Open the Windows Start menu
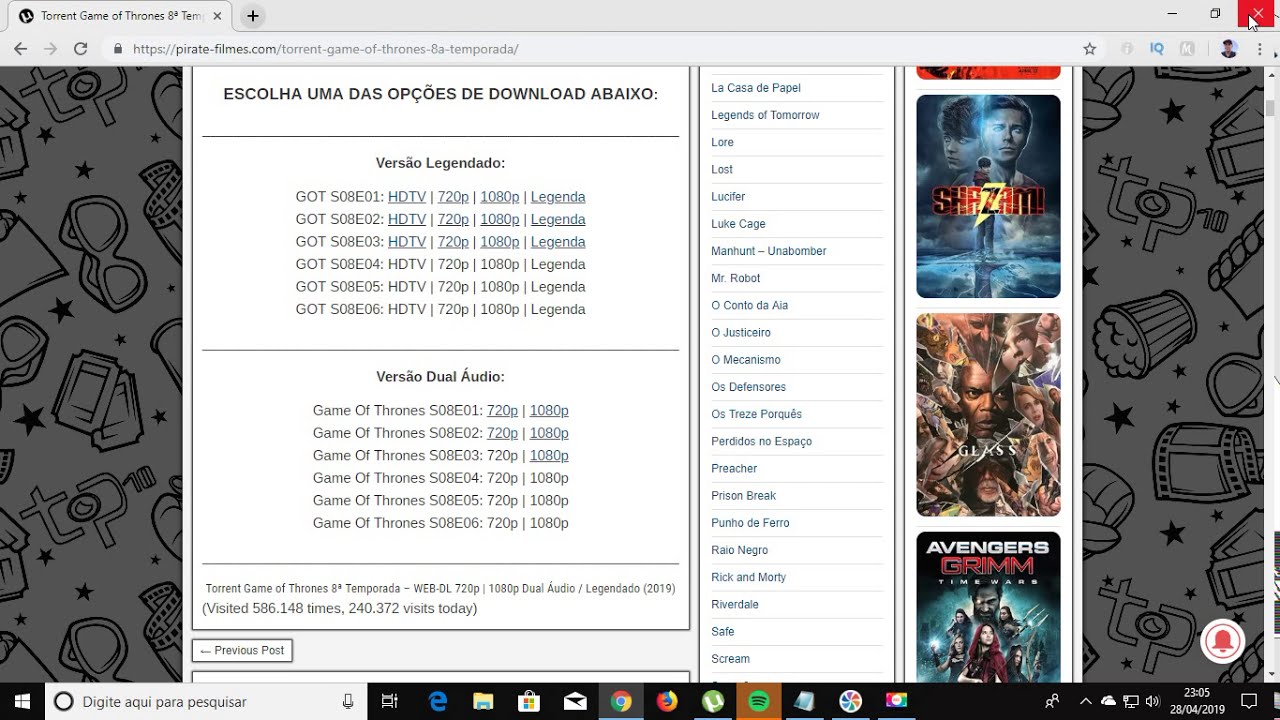Screen dimensions: 1280x720 pyautogui.click(x=22, y=701)
